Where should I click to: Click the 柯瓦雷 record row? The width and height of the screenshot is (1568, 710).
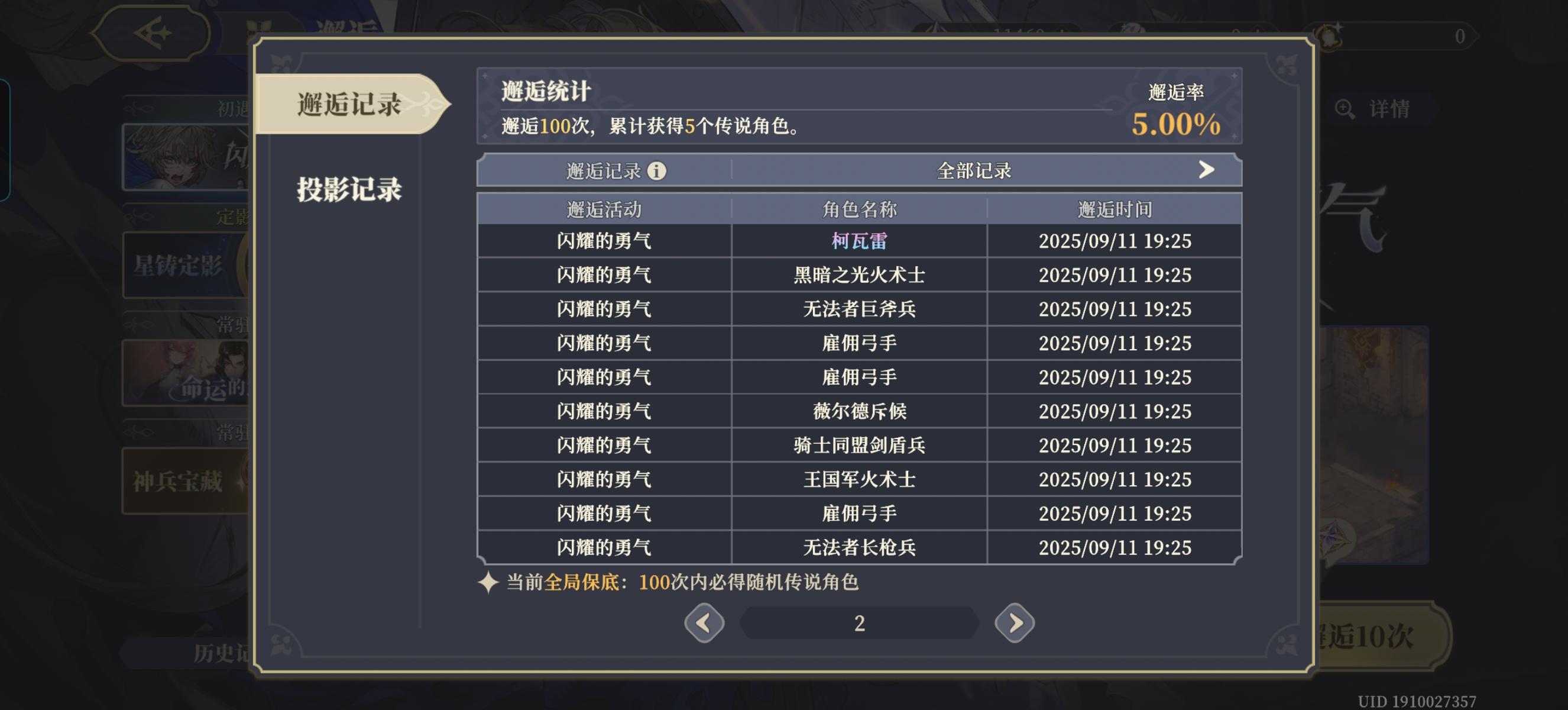pyautogui.click(x=859, y=241)
